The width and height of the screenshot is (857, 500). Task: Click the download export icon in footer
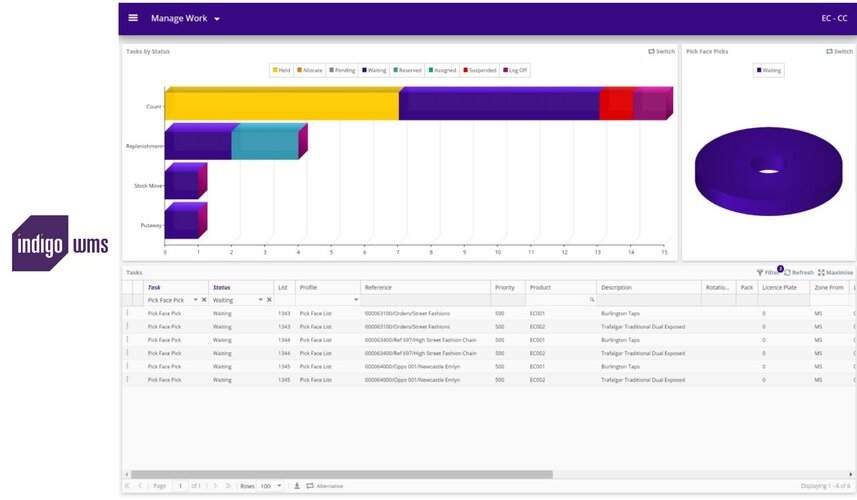pos(296,486)
